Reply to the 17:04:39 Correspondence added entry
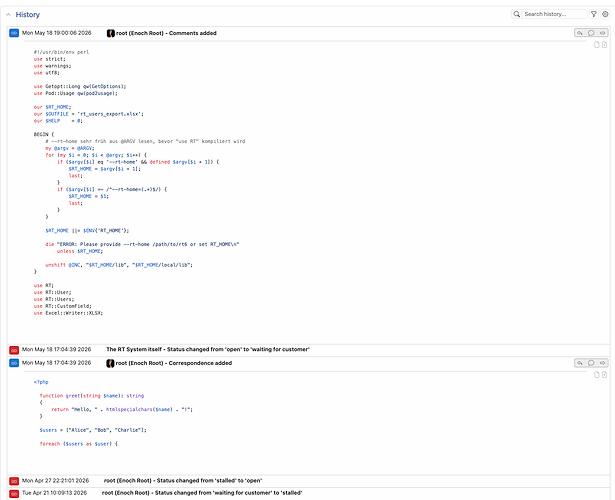The height and width of the screenshot is (500, 615). pyautogui.click(x=580, y=363)
